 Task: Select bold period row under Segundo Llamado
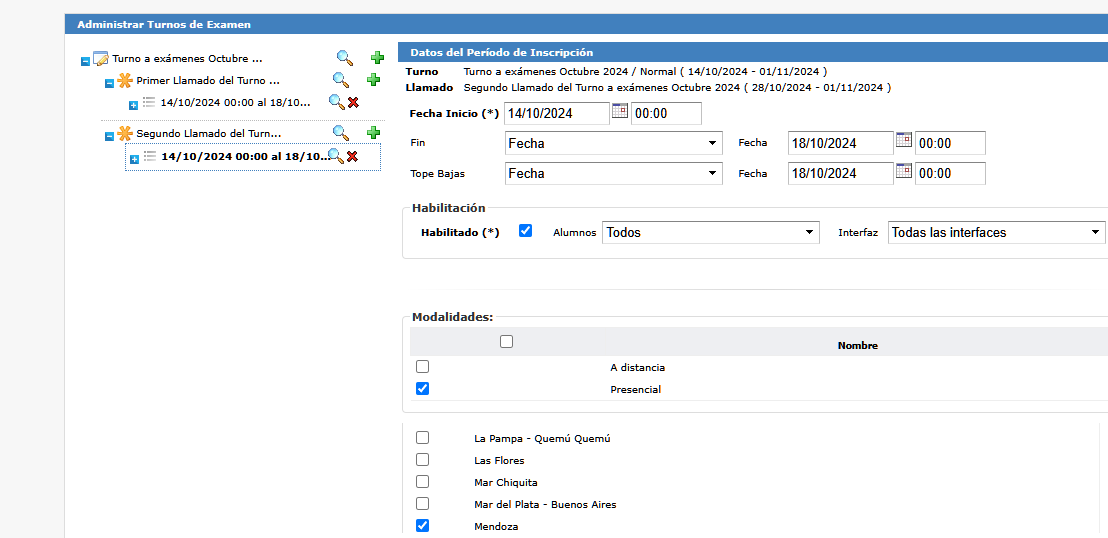[244, 156]
